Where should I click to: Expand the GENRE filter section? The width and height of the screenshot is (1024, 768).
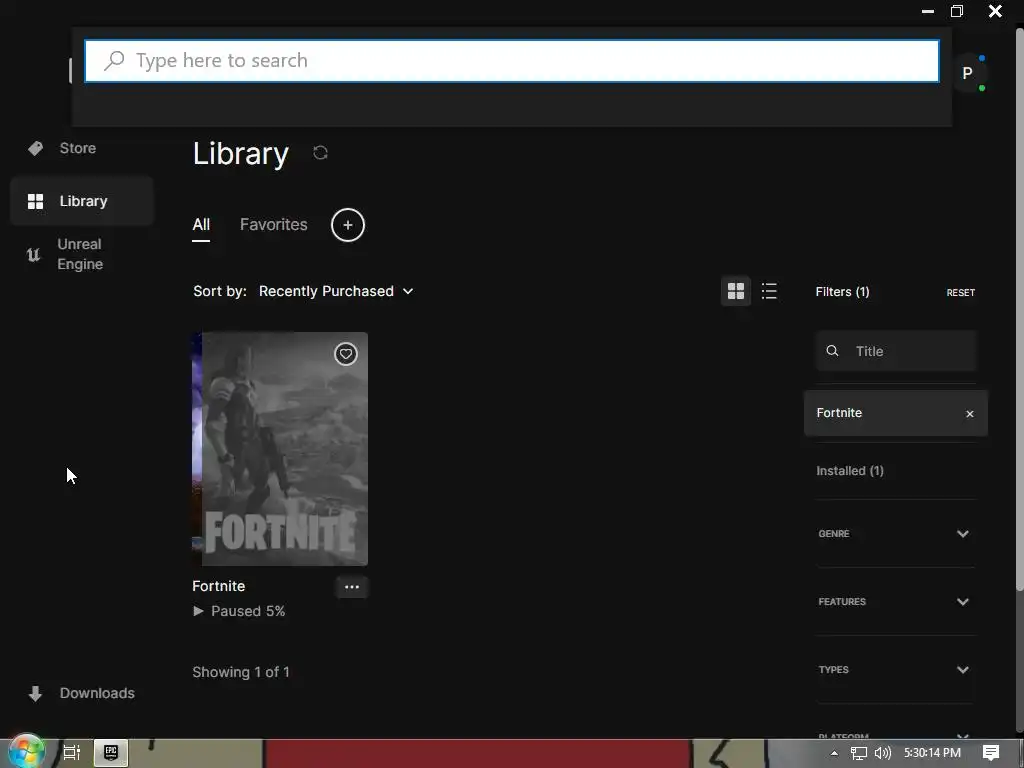tap(894, 534)
